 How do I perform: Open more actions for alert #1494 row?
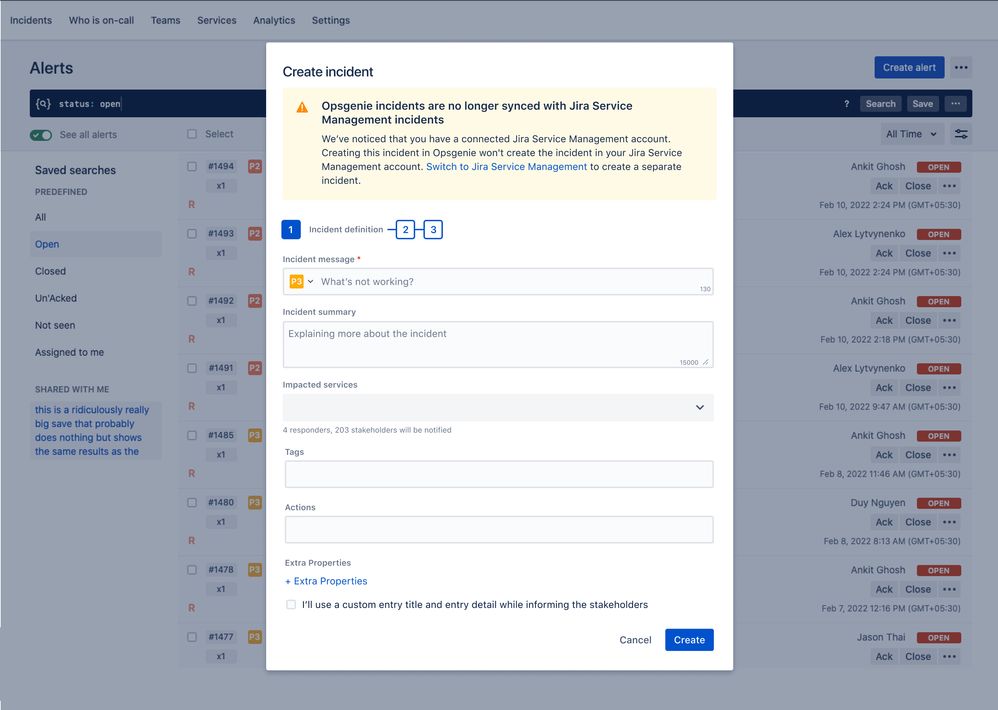click(949, 186)
